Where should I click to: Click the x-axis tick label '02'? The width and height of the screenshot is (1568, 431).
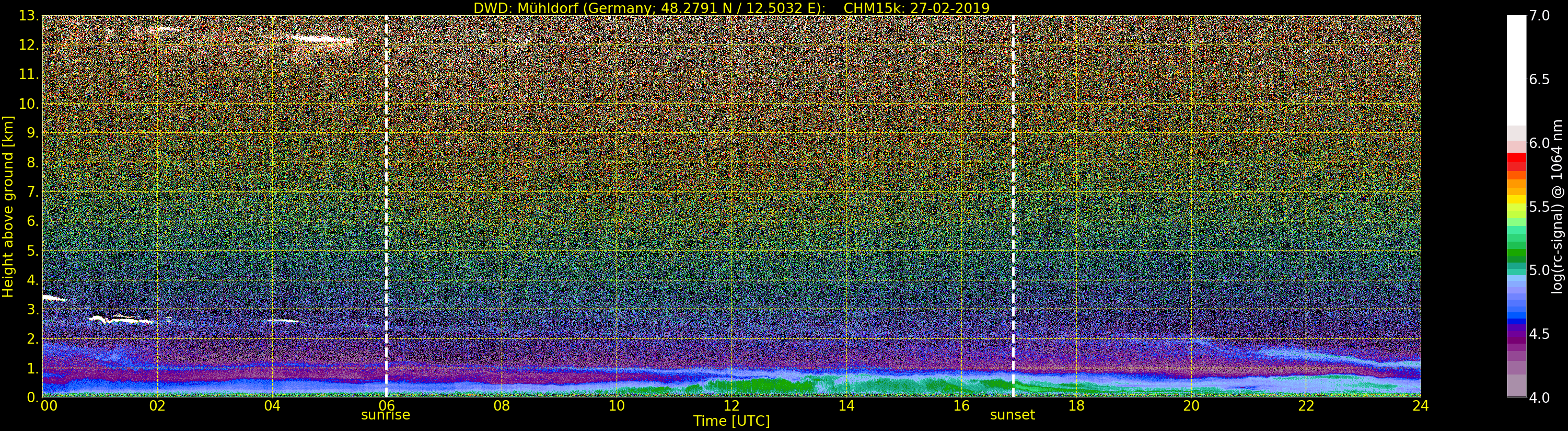click(158, 405)
